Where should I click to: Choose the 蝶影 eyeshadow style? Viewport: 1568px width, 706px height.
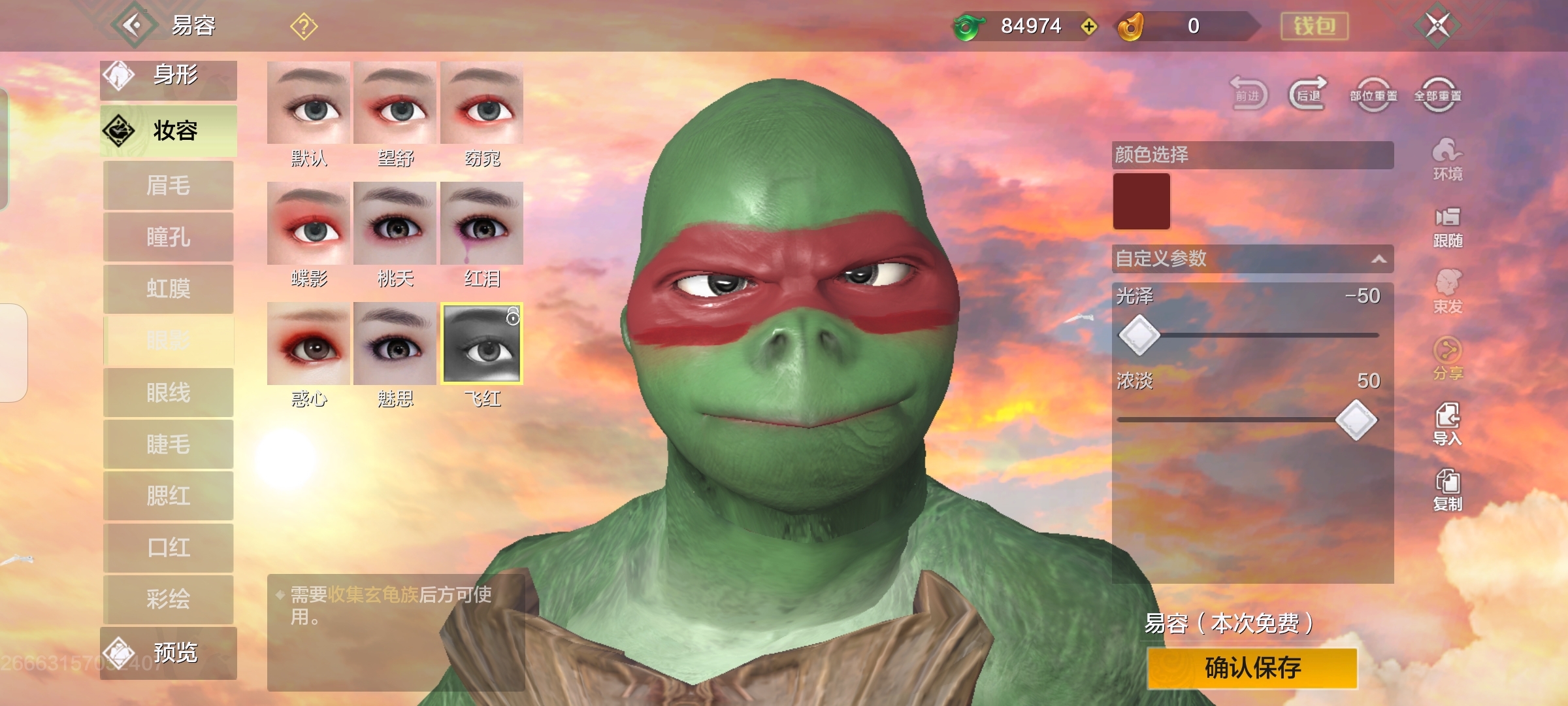click(308, 223)
